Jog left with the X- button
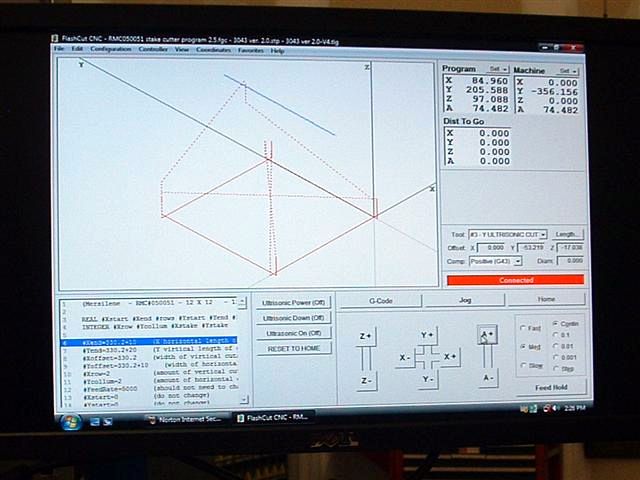 [405, 358]
